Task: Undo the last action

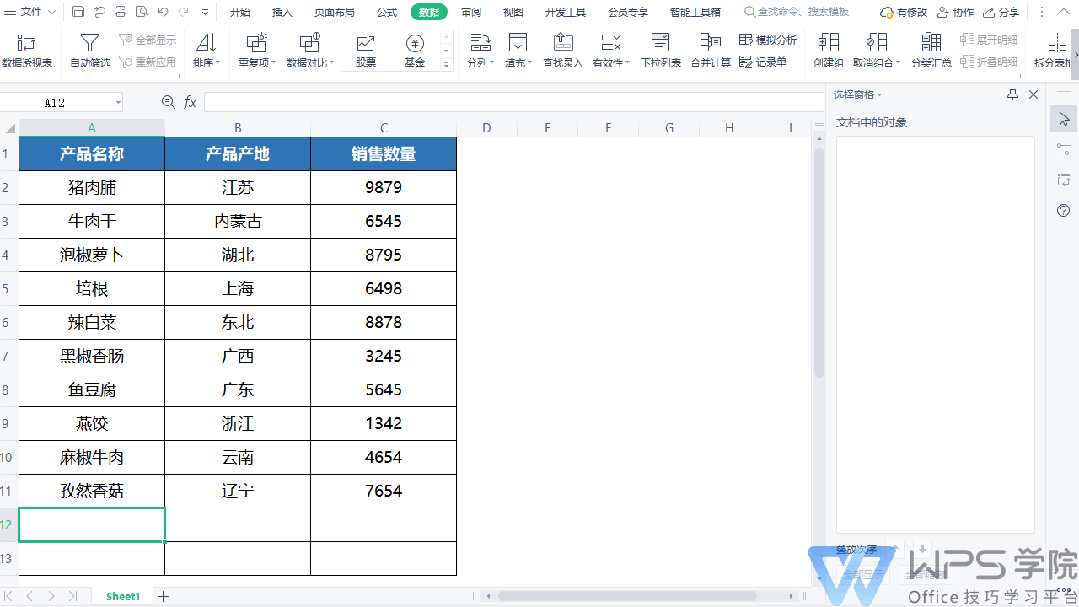Action: pos(163,12)
